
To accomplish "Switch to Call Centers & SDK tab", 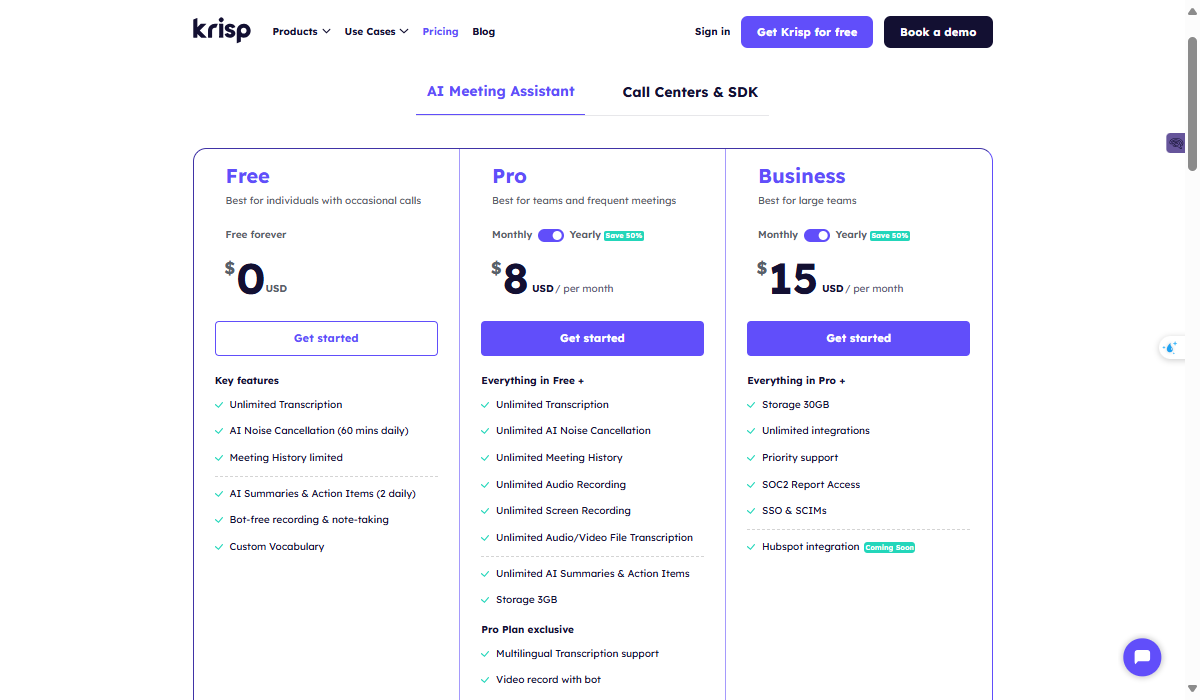I will pos(690,92).
